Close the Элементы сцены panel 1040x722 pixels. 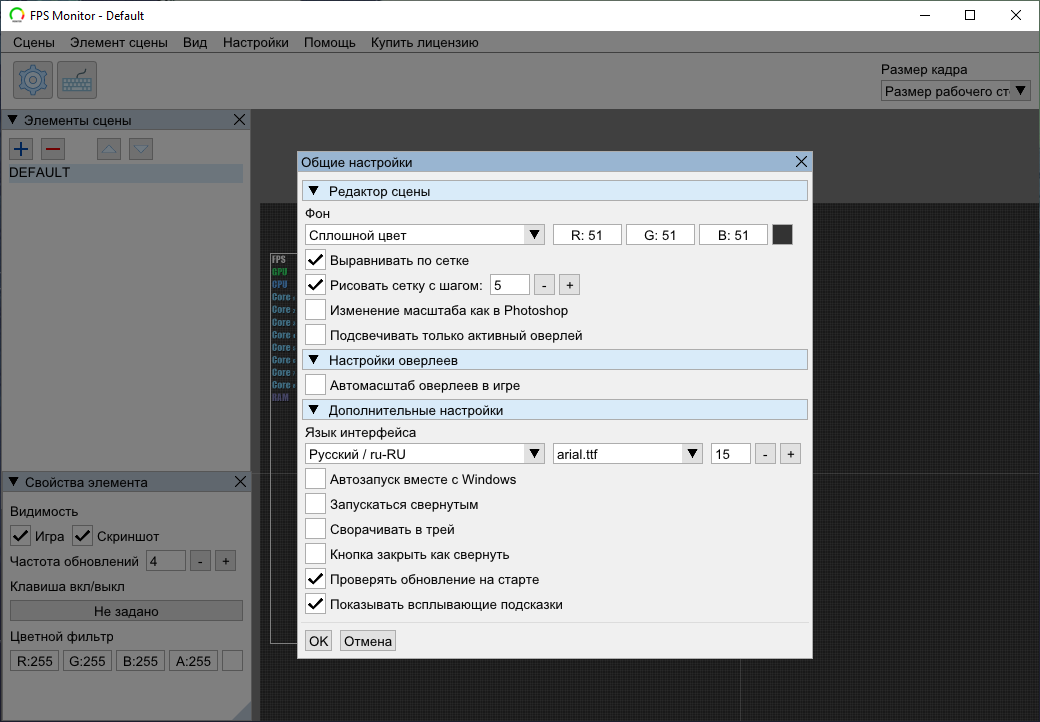click(239, 120)
